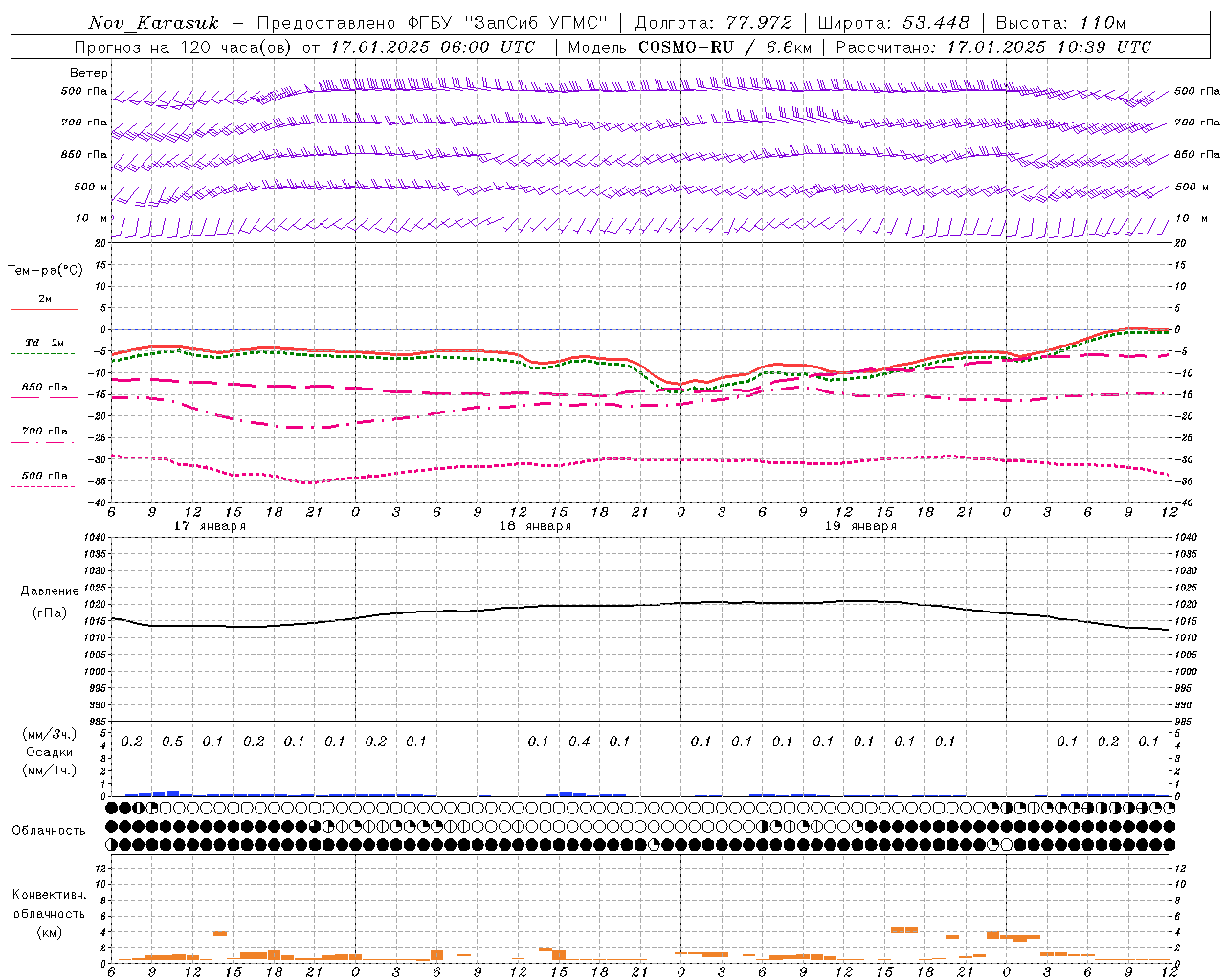Select the 'Широта: 53.448' latitude text
Screen dimensions: 1225x980
(x=893, y=23)
